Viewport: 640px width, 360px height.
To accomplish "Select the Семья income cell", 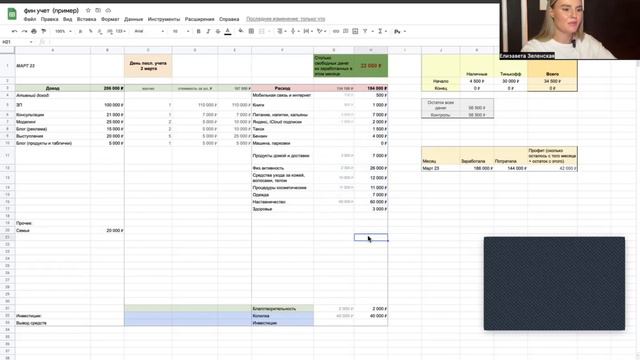I will (53, 231).
